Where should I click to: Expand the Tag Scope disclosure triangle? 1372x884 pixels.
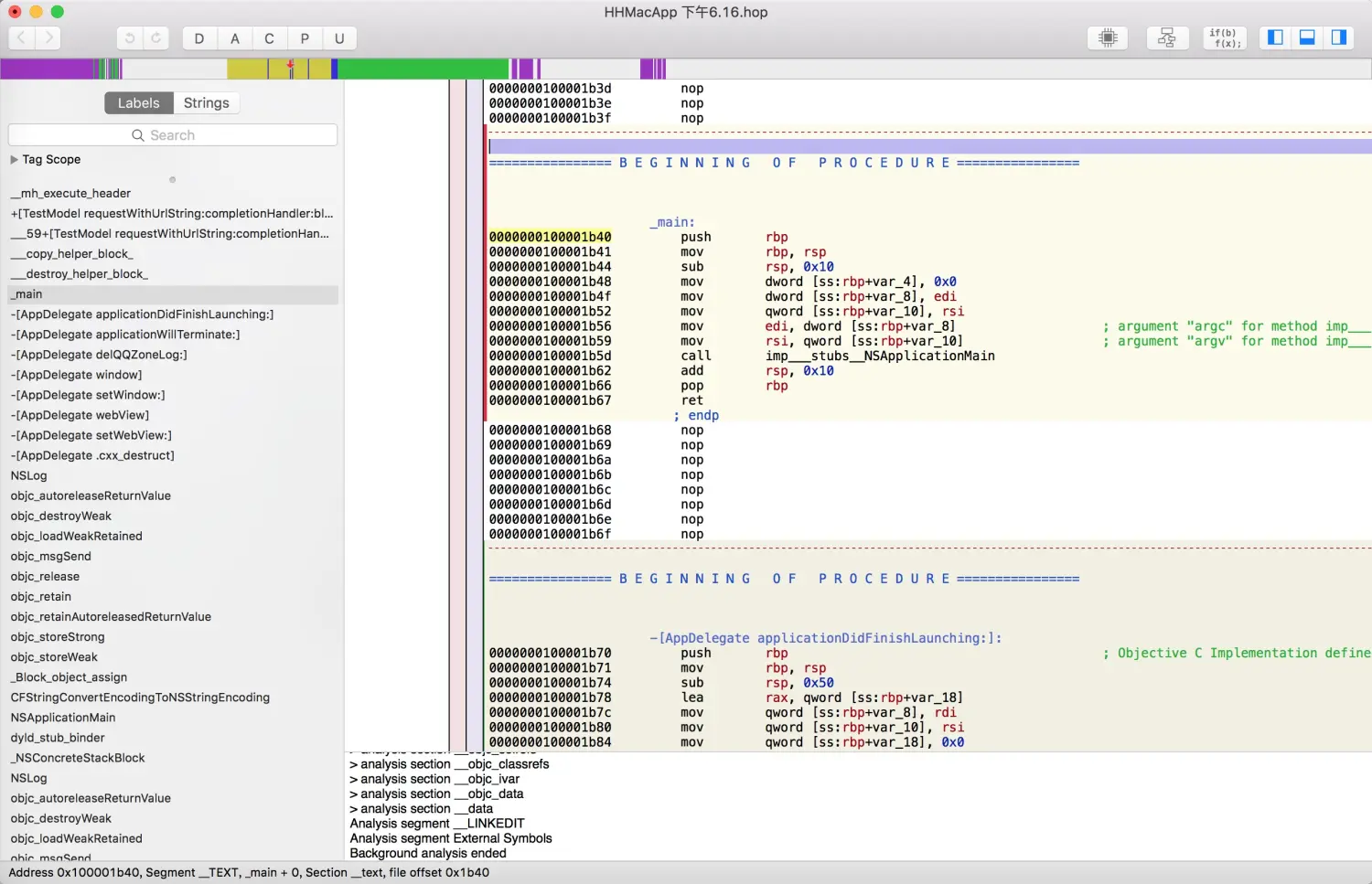point(14,159)
